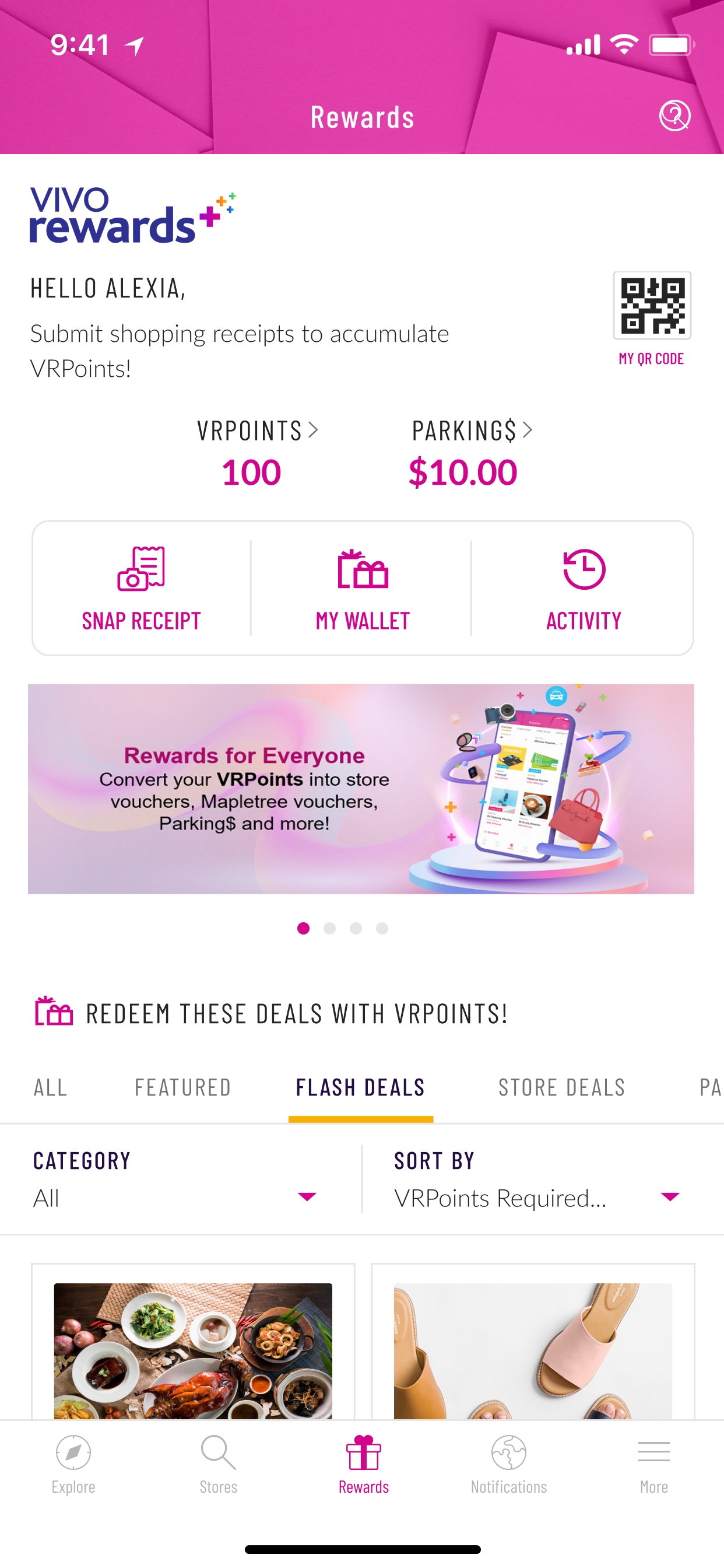Tap the Rewards for Everyone banner
724x1568 pixels.
tap(361, 789)
